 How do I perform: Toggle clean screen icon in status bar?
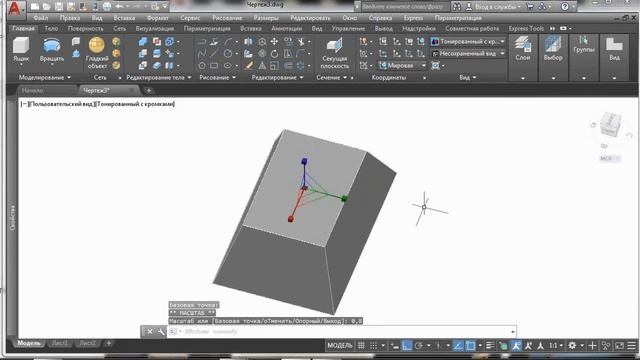(619, 346)
